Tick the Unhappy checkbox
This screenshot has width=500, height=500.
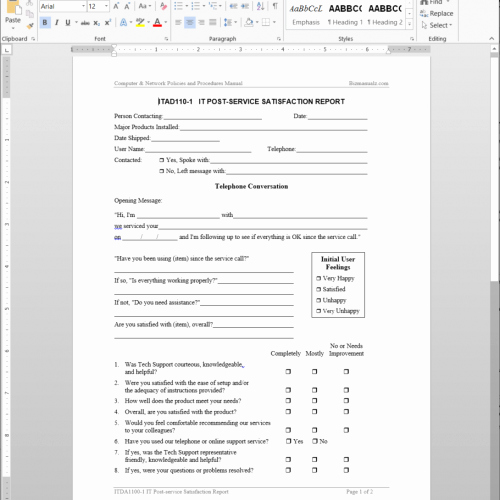click(319, 300)
